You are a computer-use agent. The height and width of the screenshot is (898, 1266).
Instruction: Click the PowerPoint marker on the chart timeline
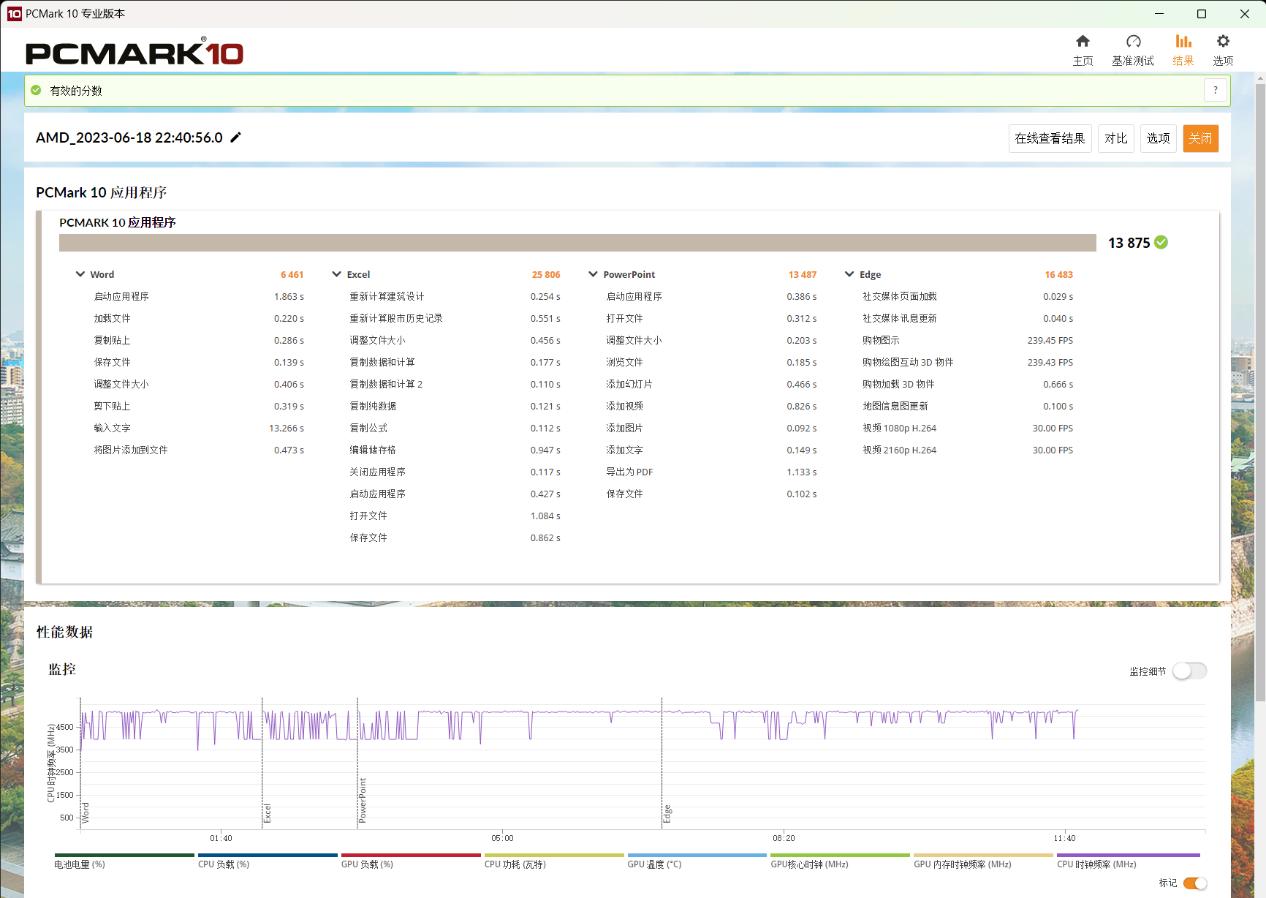click(362, 798)
